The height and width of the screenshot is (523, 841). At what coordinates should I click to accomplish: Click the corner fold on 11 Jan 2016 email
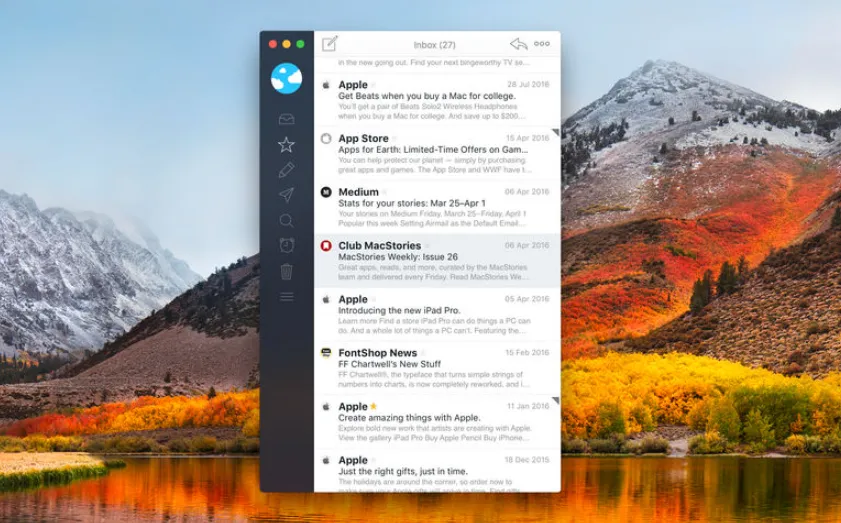[556, 400]
